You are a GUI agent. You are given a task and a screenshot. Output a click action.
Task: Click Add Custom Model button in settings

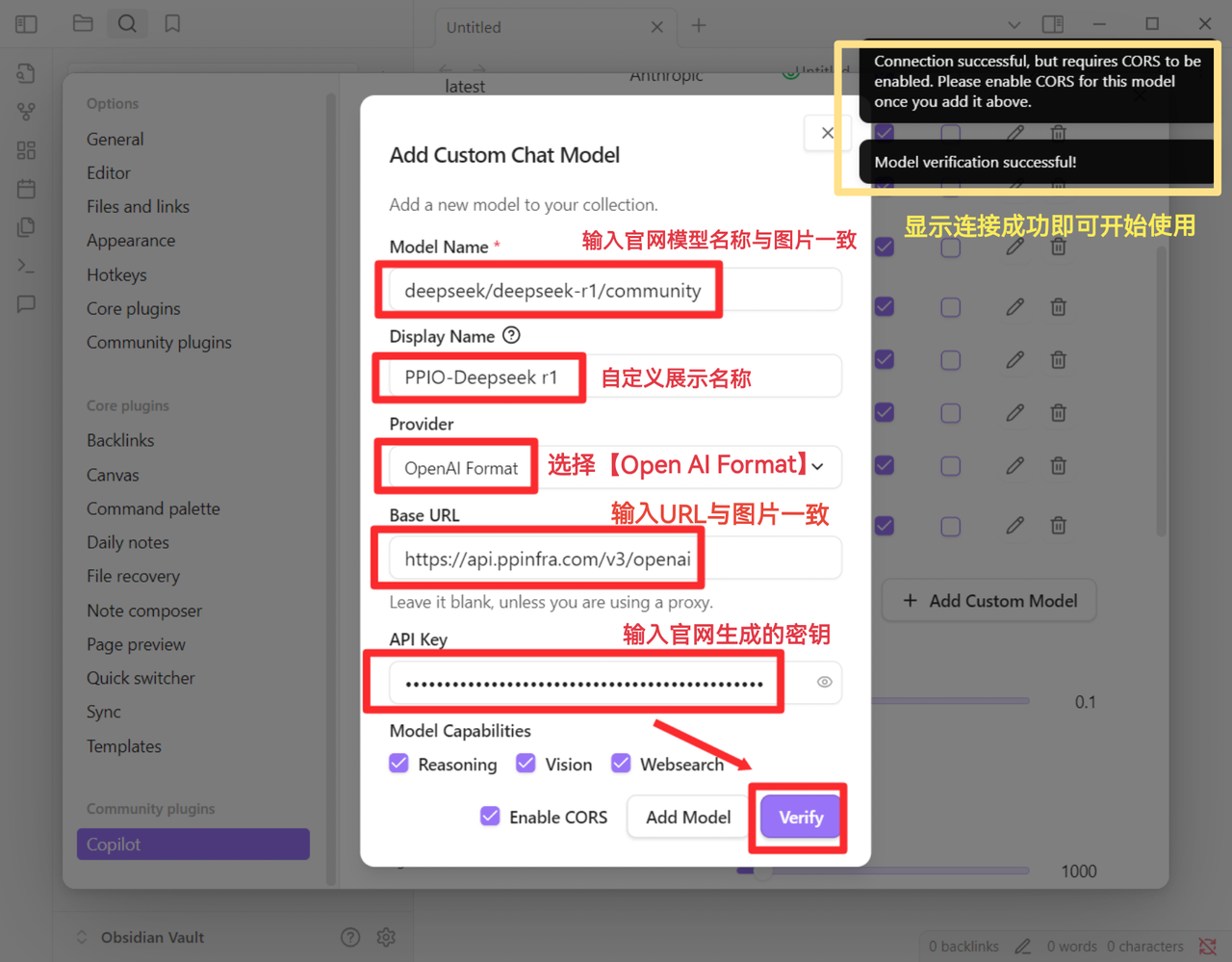tap(989, 601)
